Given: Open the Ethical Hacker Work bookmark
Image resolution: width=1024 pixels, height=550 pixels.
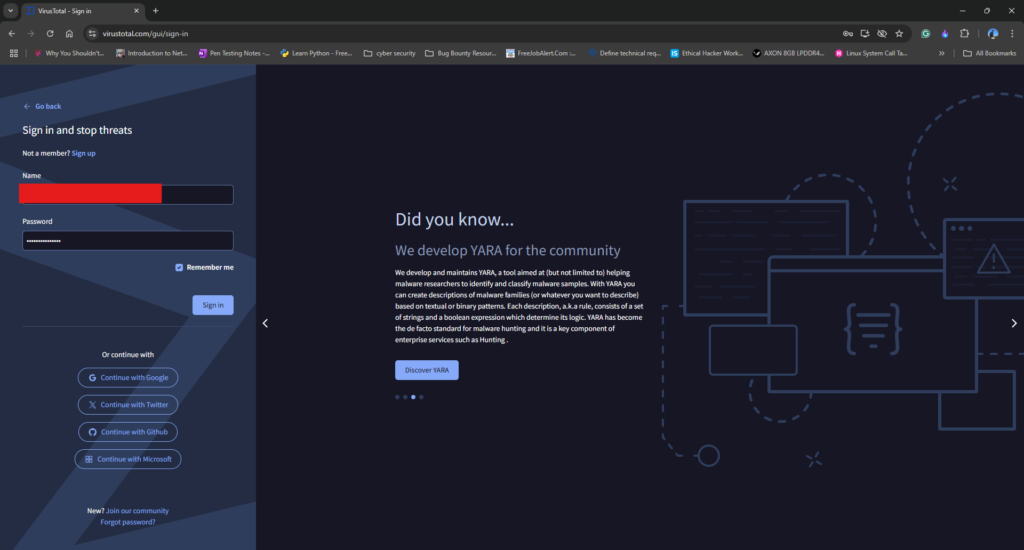Looking at the screenshot, I should (707, 53).
